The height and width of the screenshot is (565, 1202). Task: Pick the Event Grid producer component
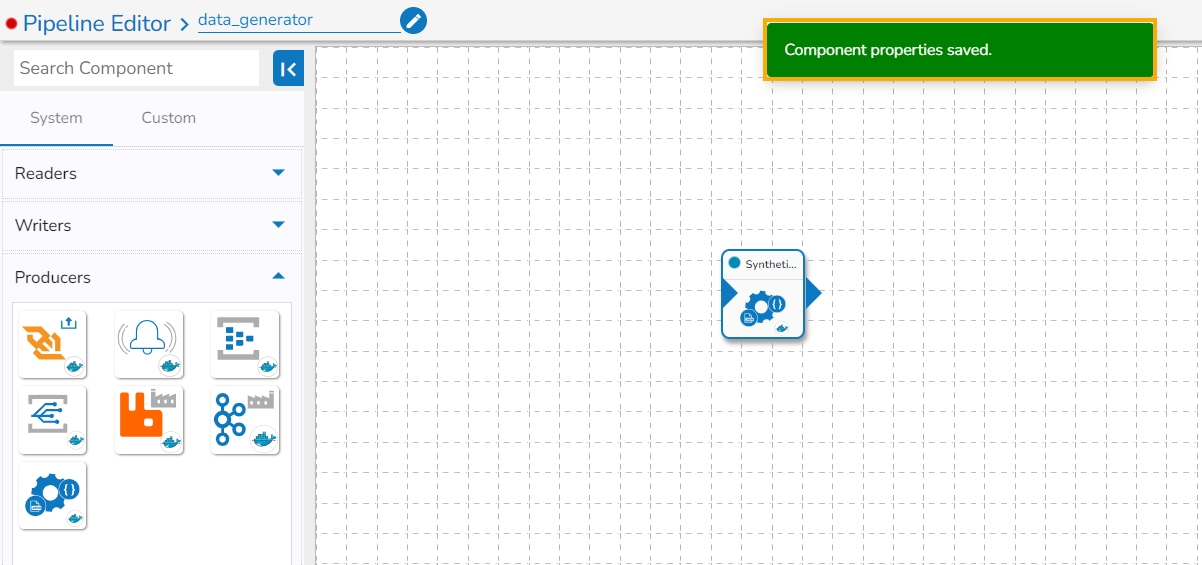point(53,420)
